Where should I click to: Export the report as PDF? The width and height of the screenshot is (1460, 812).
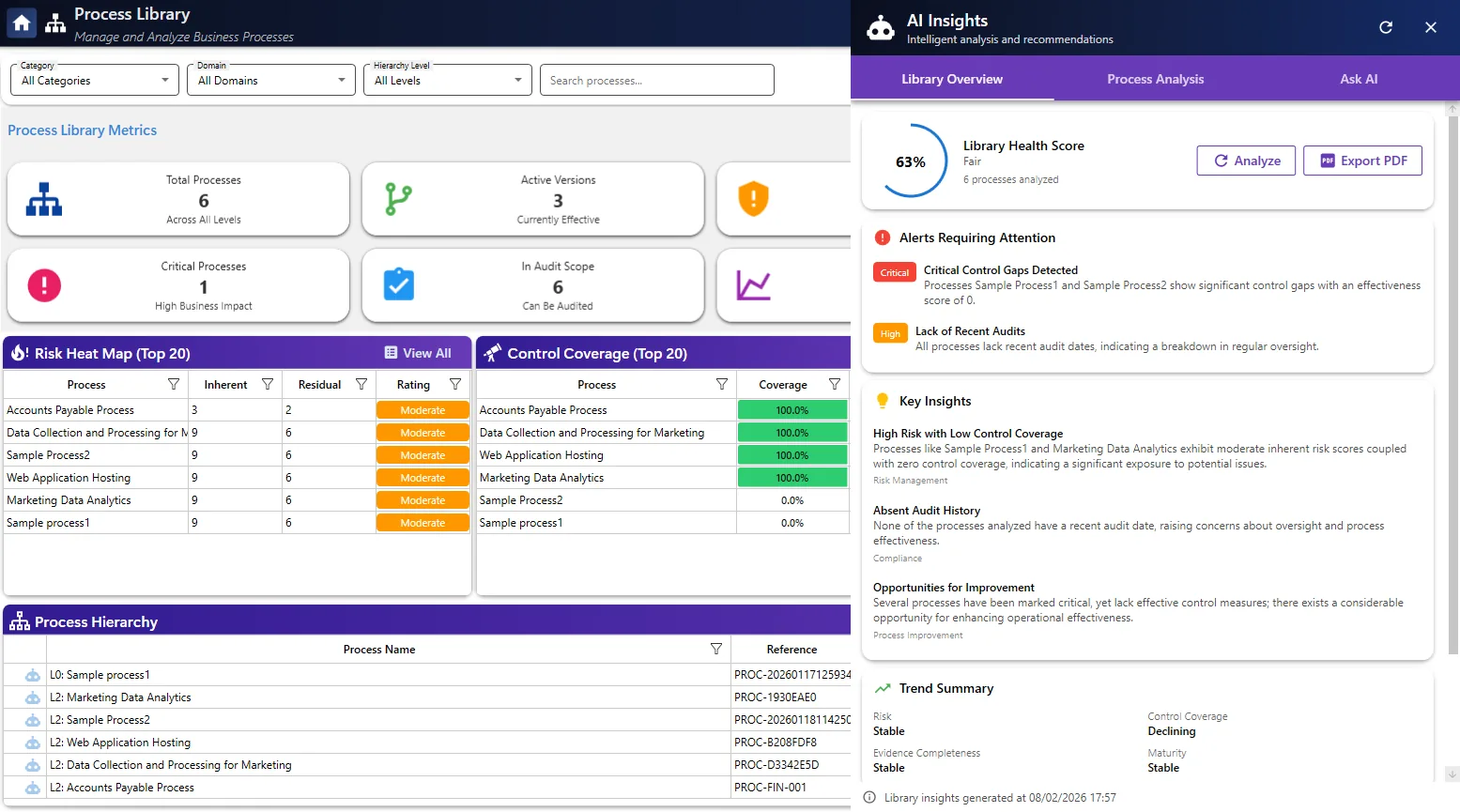(1362, 161)
